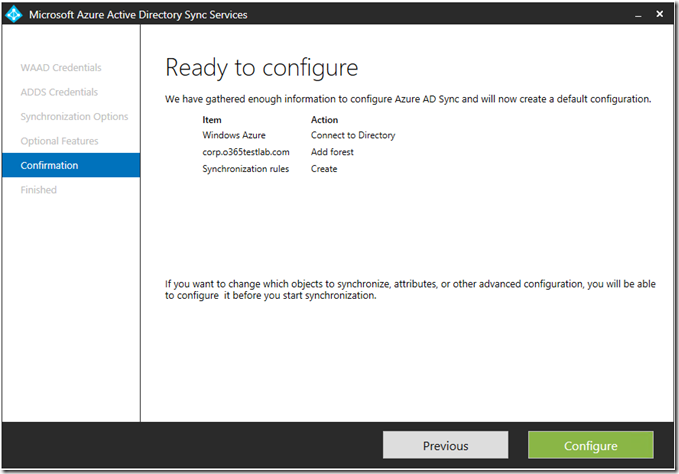Click the 'Create' action text
The image size is (679, 474).
(x=324, y=169)
